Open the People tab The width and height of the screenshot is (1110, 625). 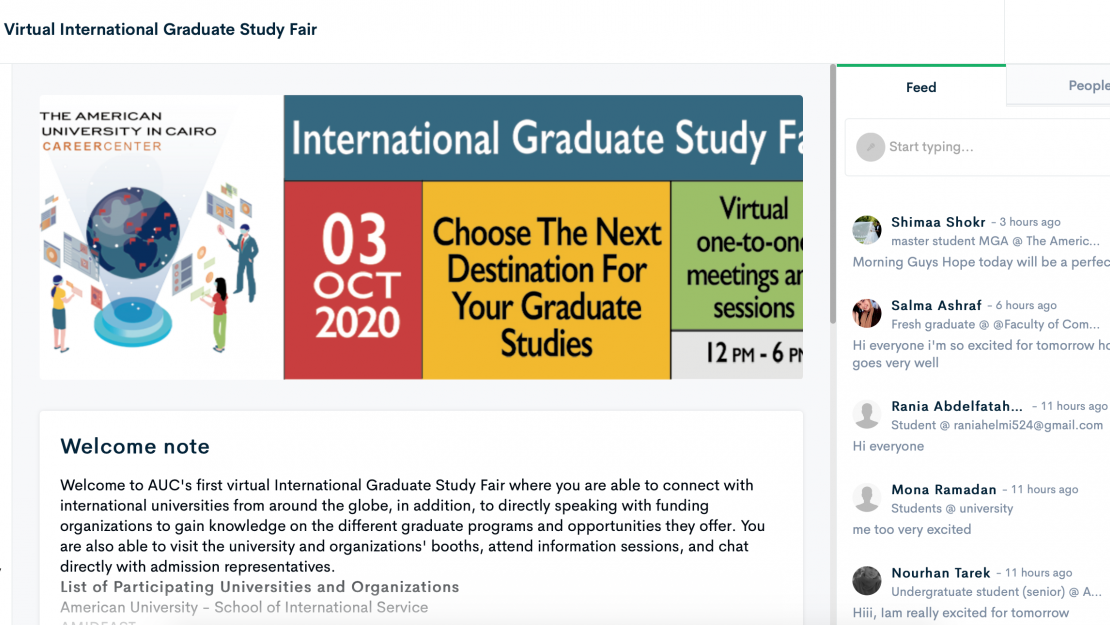(1089, 86)
